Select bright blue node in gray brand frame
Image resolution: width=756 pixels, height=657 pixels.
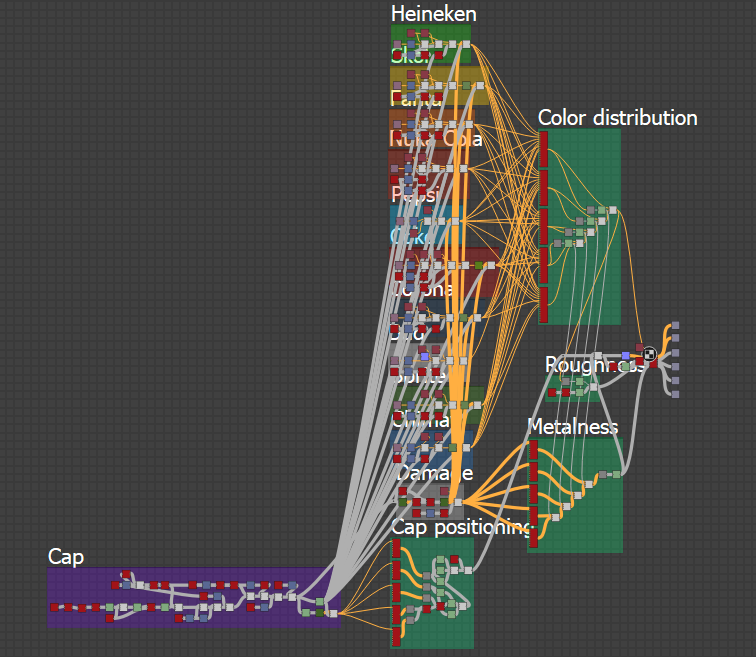[424, 356]
